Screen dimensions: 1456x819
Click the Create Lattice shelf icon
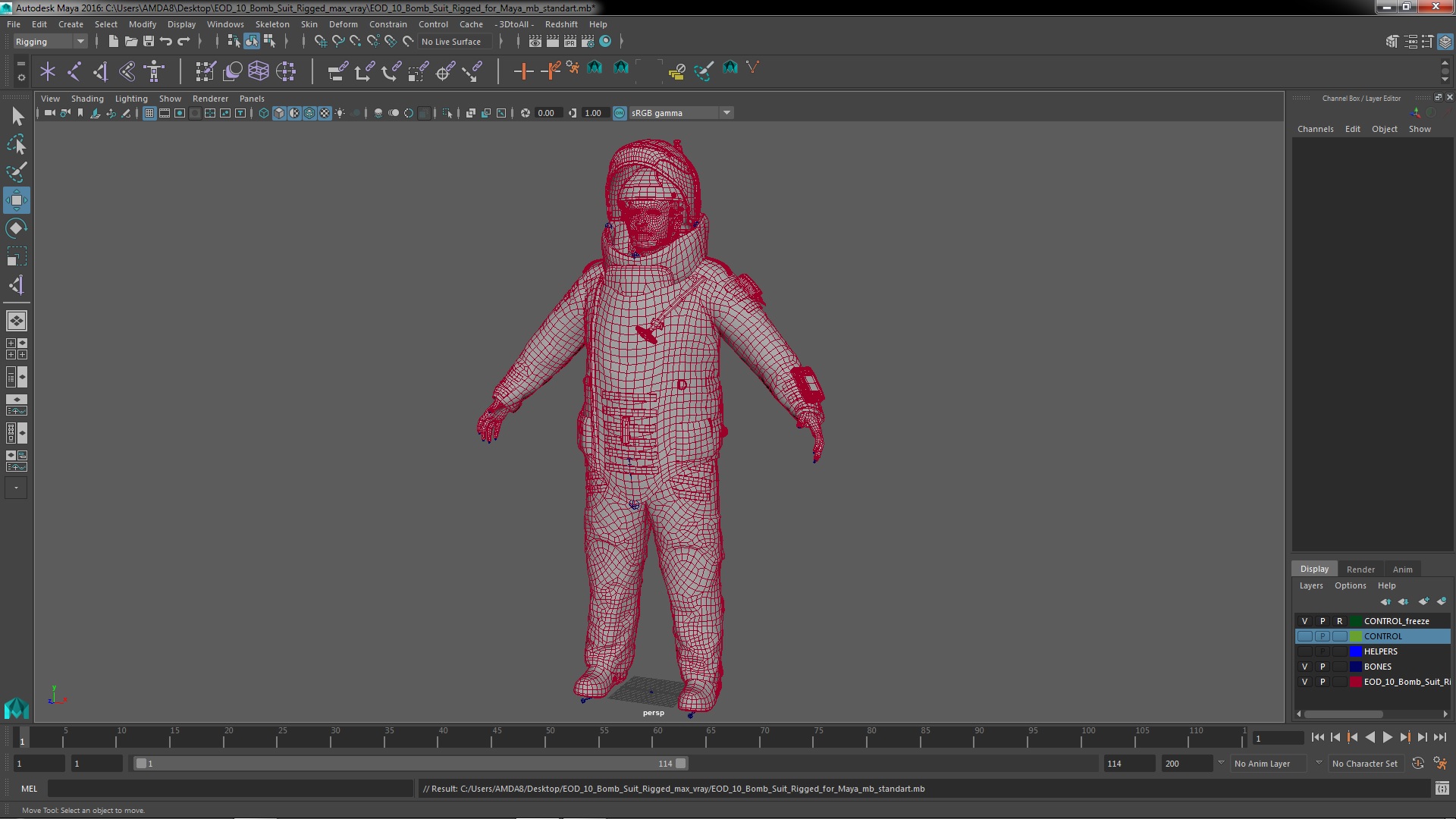(259, 71)
